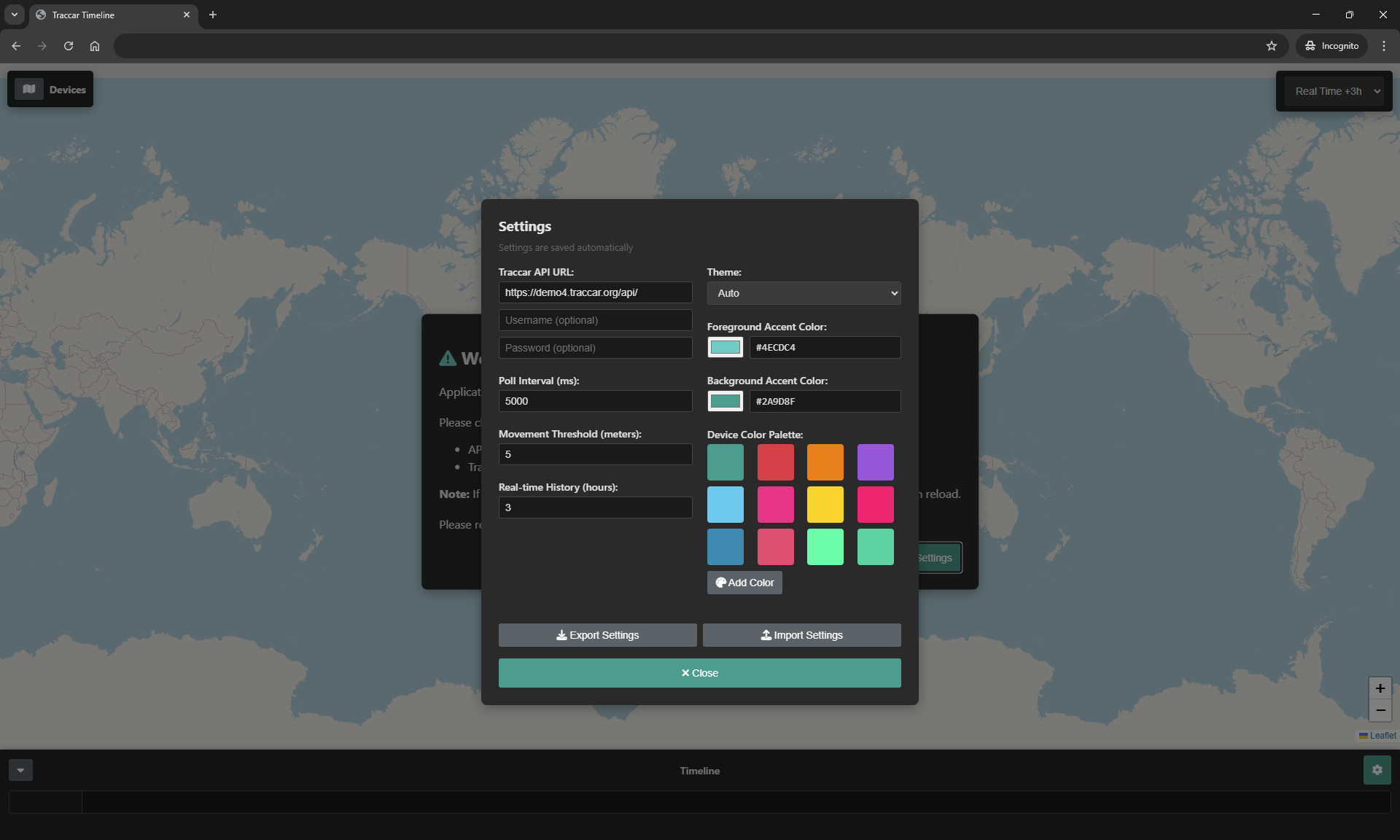Viewport: 1400px width, 840px height.
Task: Bookmark this tab with the star icon
Action: pos(1272,46)
